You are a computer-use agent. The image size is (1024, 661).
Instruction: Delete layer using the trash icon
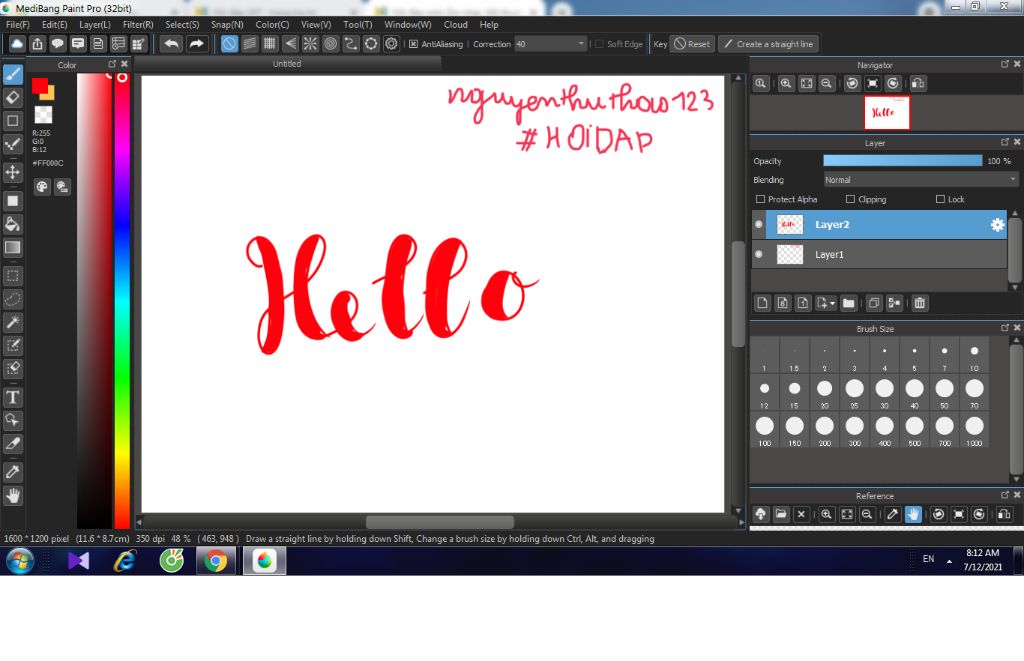click(920, 303)
